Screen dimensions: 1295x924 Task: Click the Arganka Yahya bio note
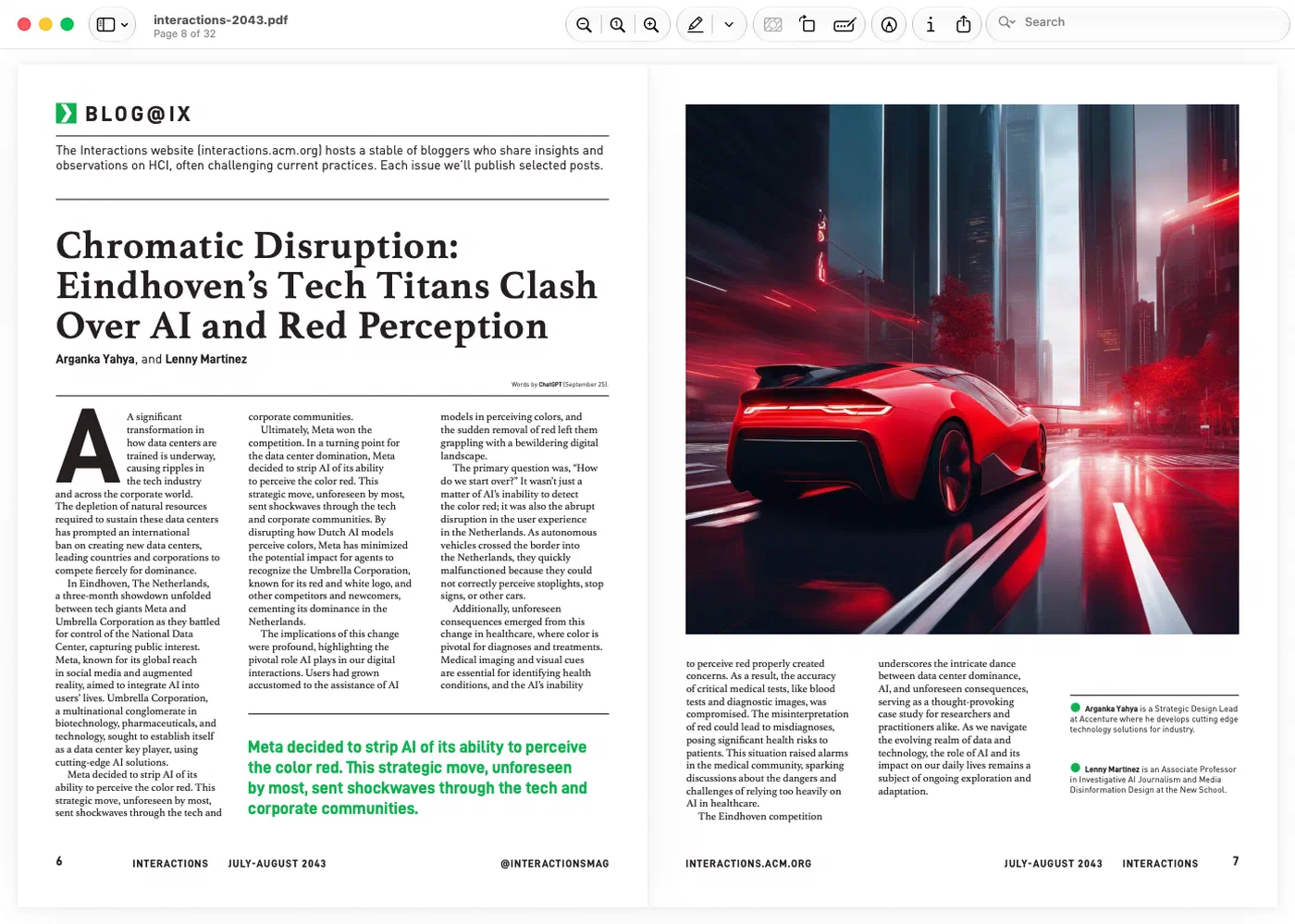click(1153, 719)
